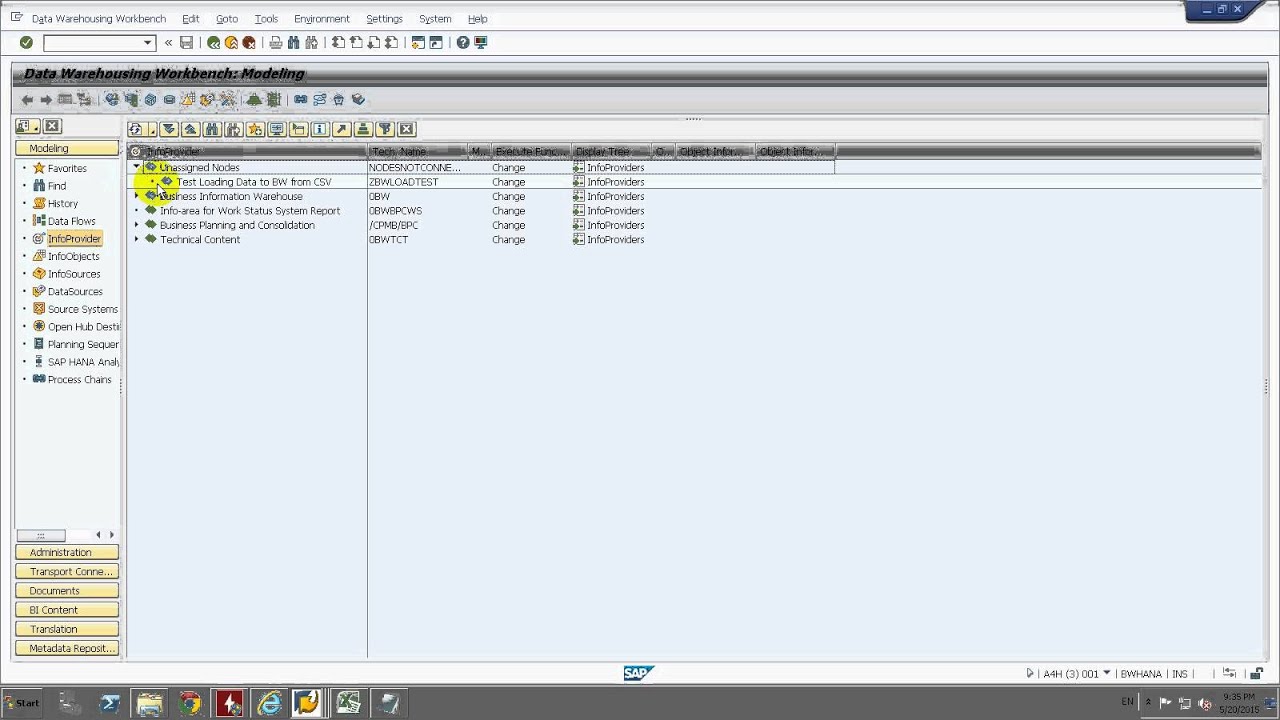
Task: Select Process Chains in the Modeling tree
Action: pos(79,380)
